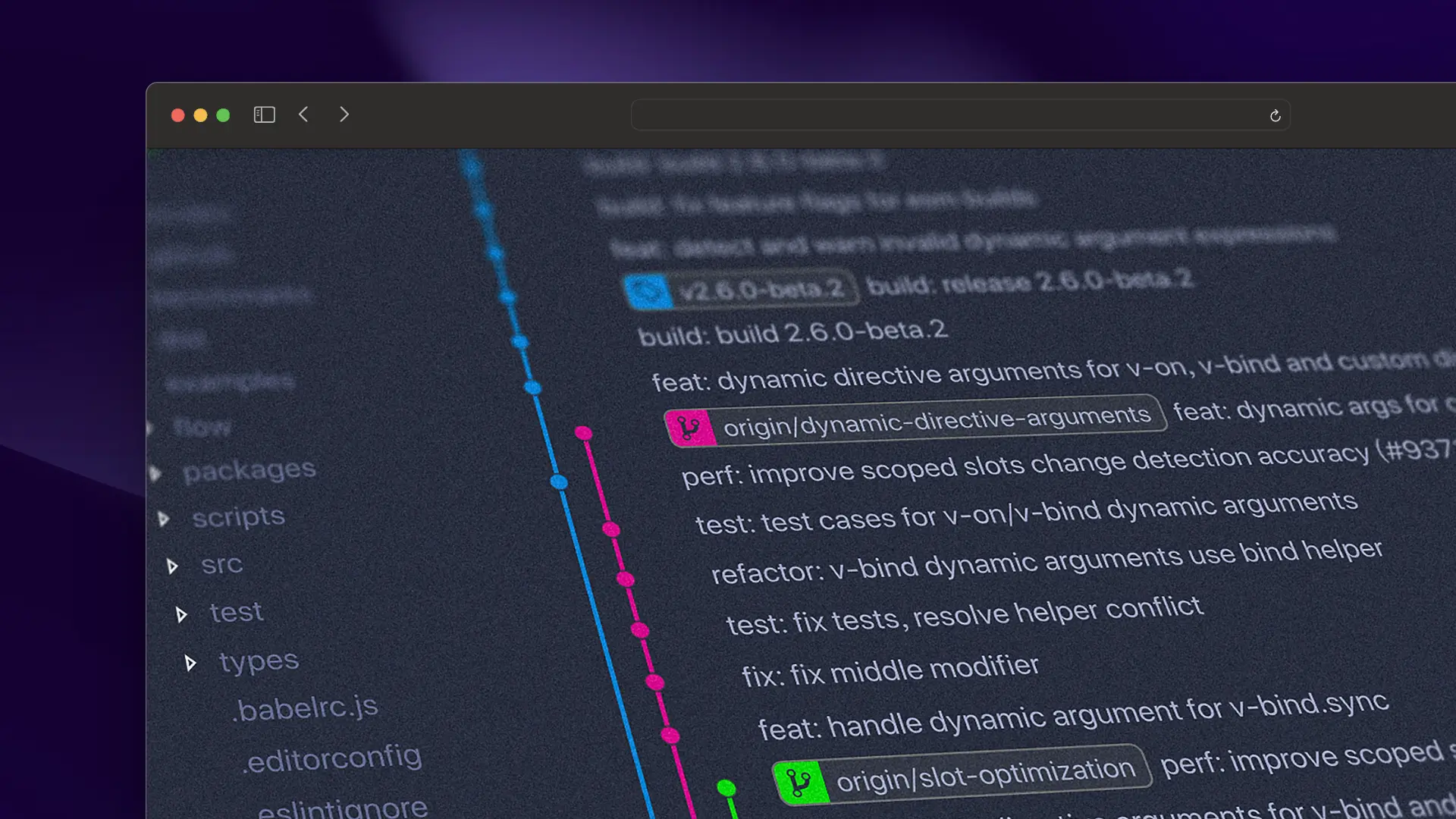The image size is (1456, 819).
Task: Select commit 'feat: handle dynamic argument for v-bind.sync'
Action: 1073,717
